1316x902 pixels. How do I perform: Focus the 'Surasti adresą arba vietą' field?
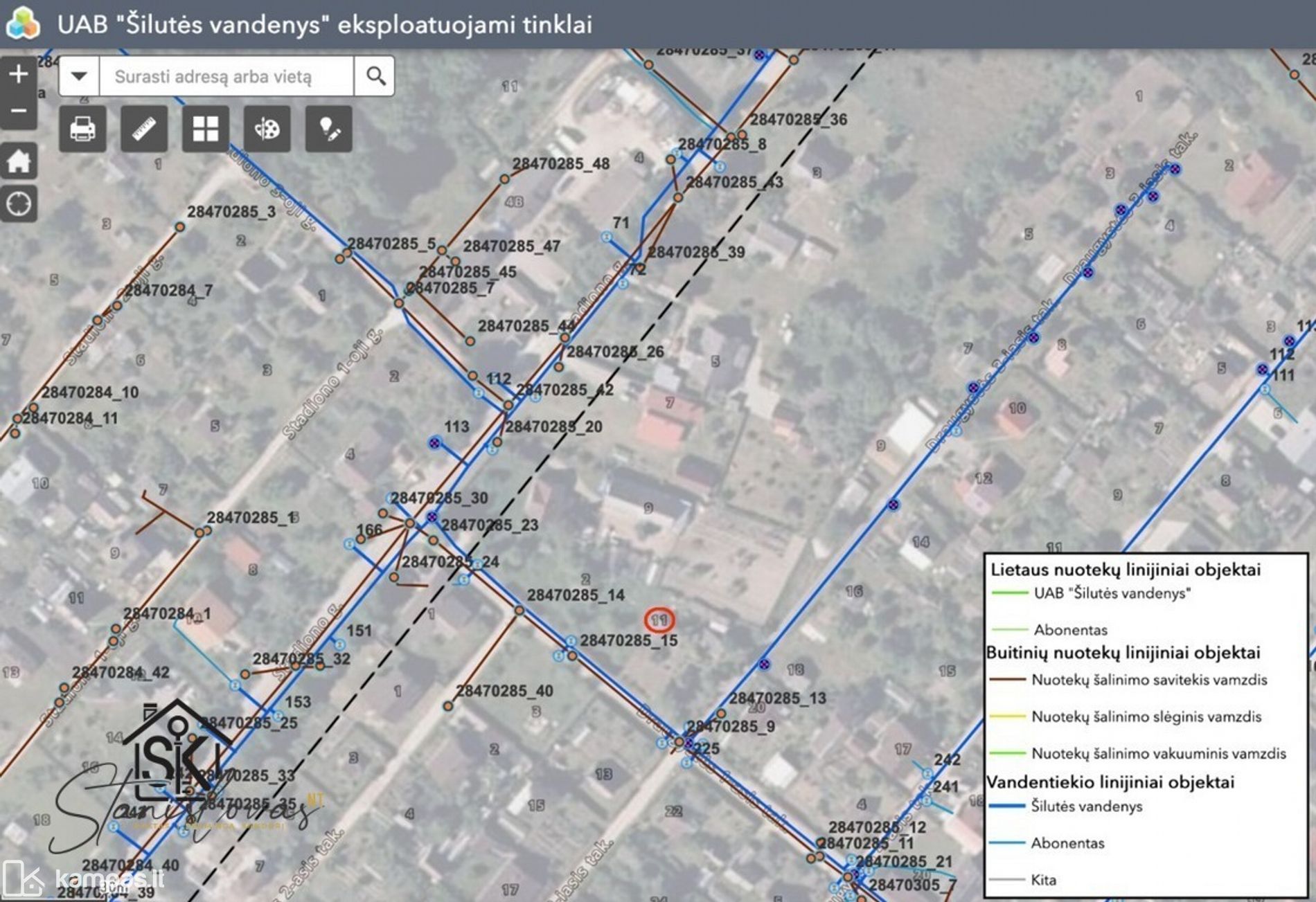(226, 76)
